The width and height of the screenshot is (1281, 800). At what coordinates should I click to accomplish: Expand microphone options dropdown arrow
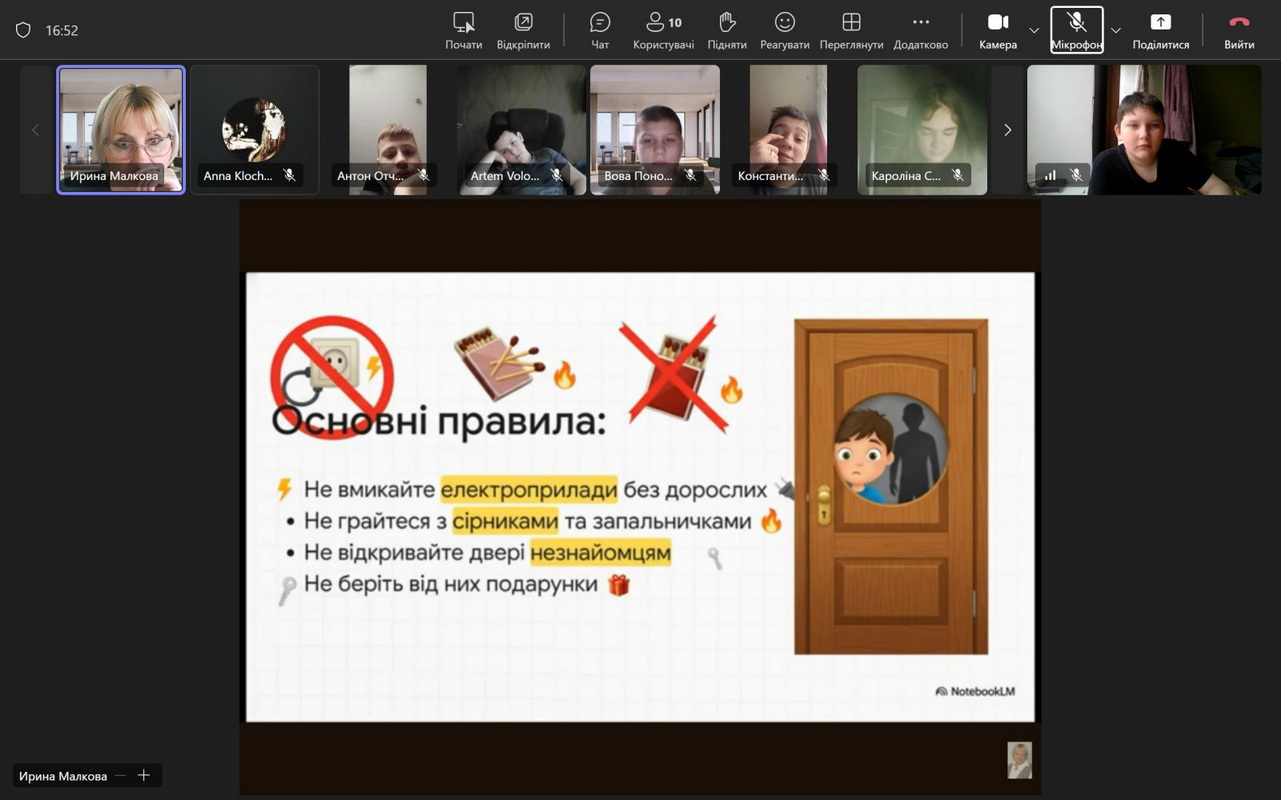1116,30
